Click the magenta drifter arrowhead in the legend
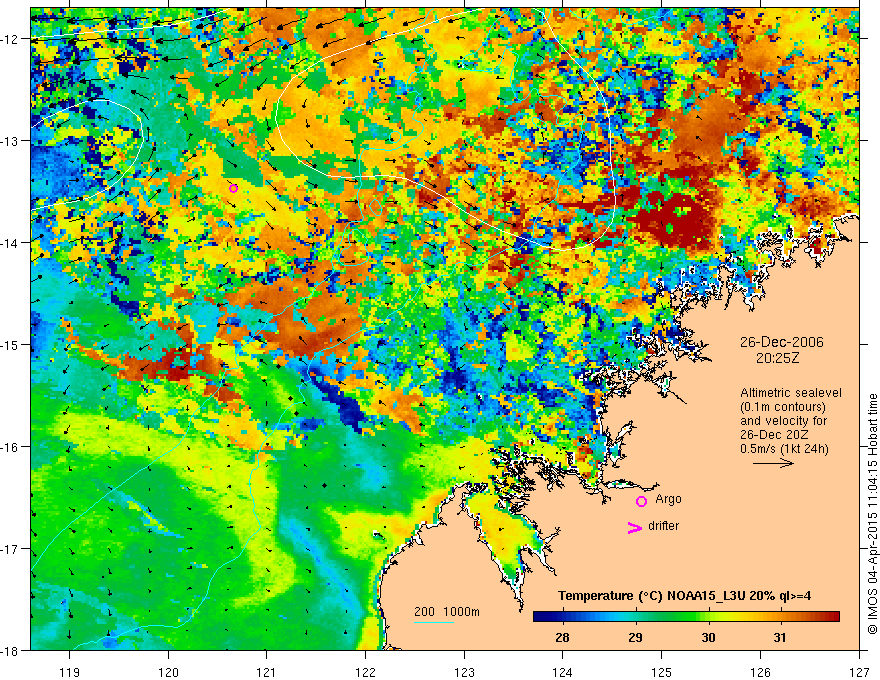The width and height of the screenshot is (880, 680). (x=634, y=527)
